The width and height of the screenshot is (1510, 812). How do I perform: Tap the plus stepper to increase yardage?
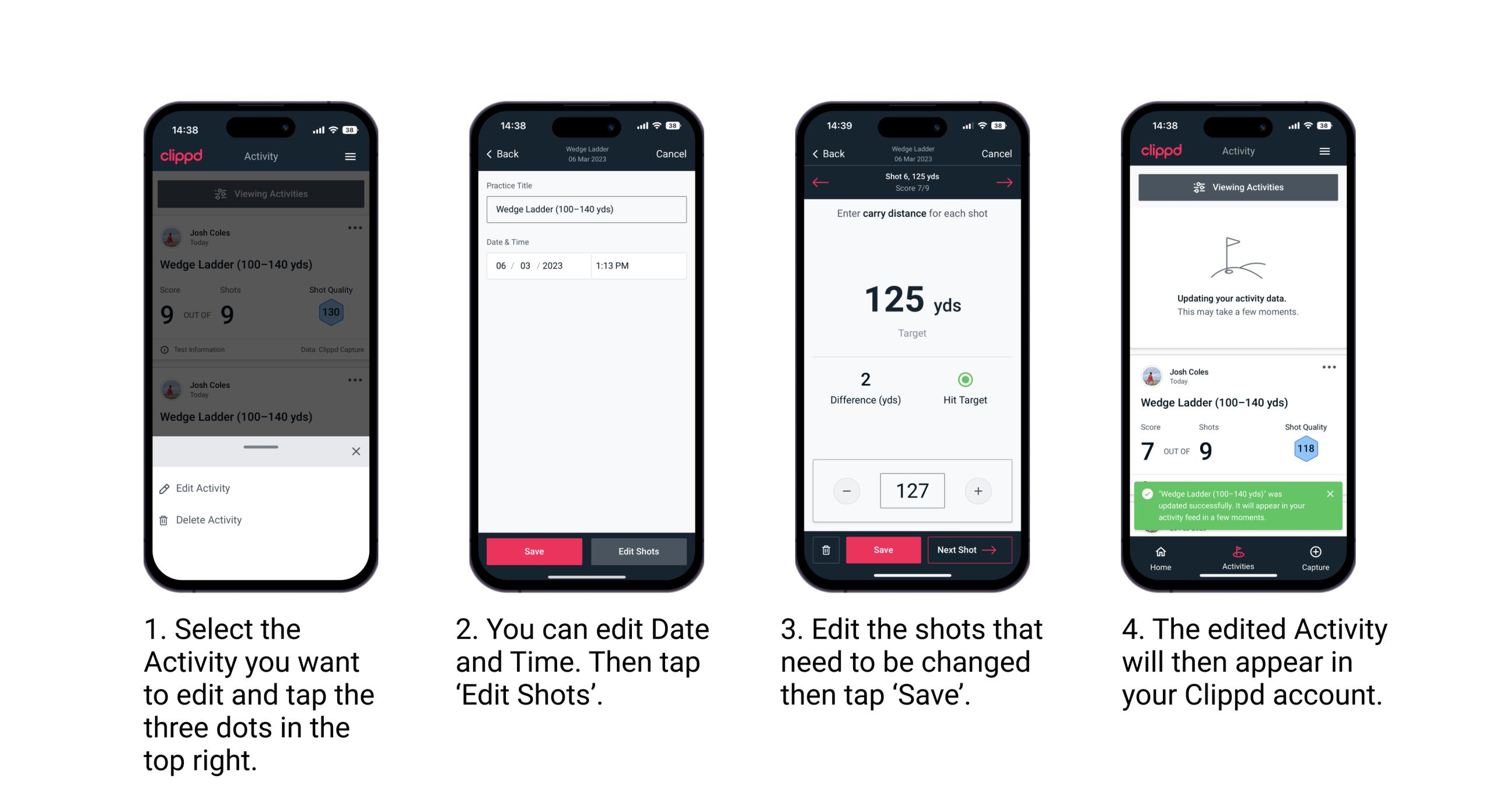point(977,491)
